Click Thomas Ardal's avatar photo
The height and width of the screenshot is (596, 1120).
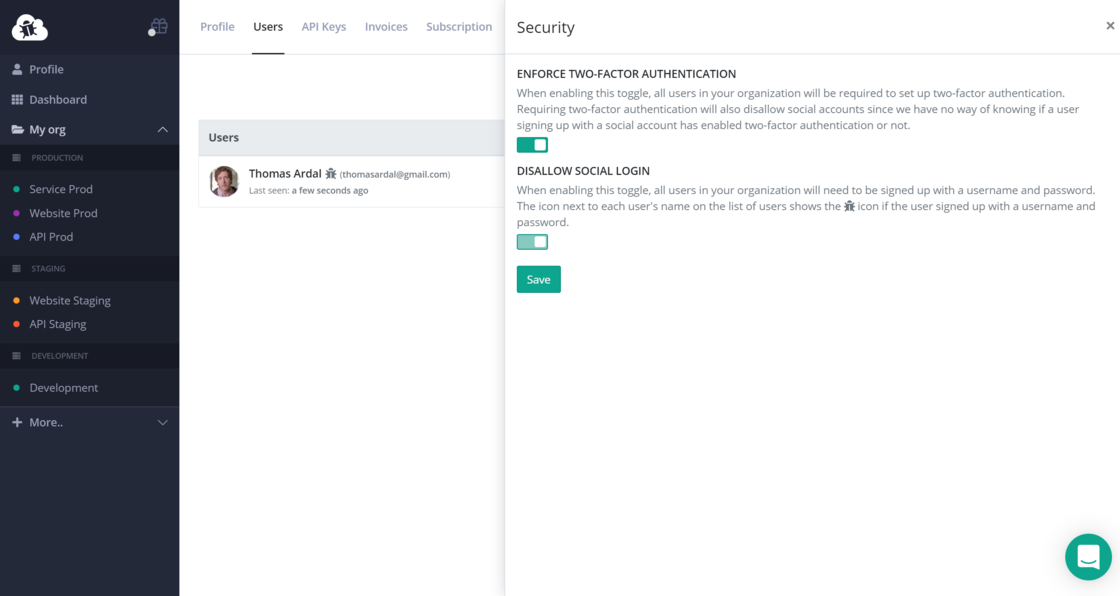224,182
